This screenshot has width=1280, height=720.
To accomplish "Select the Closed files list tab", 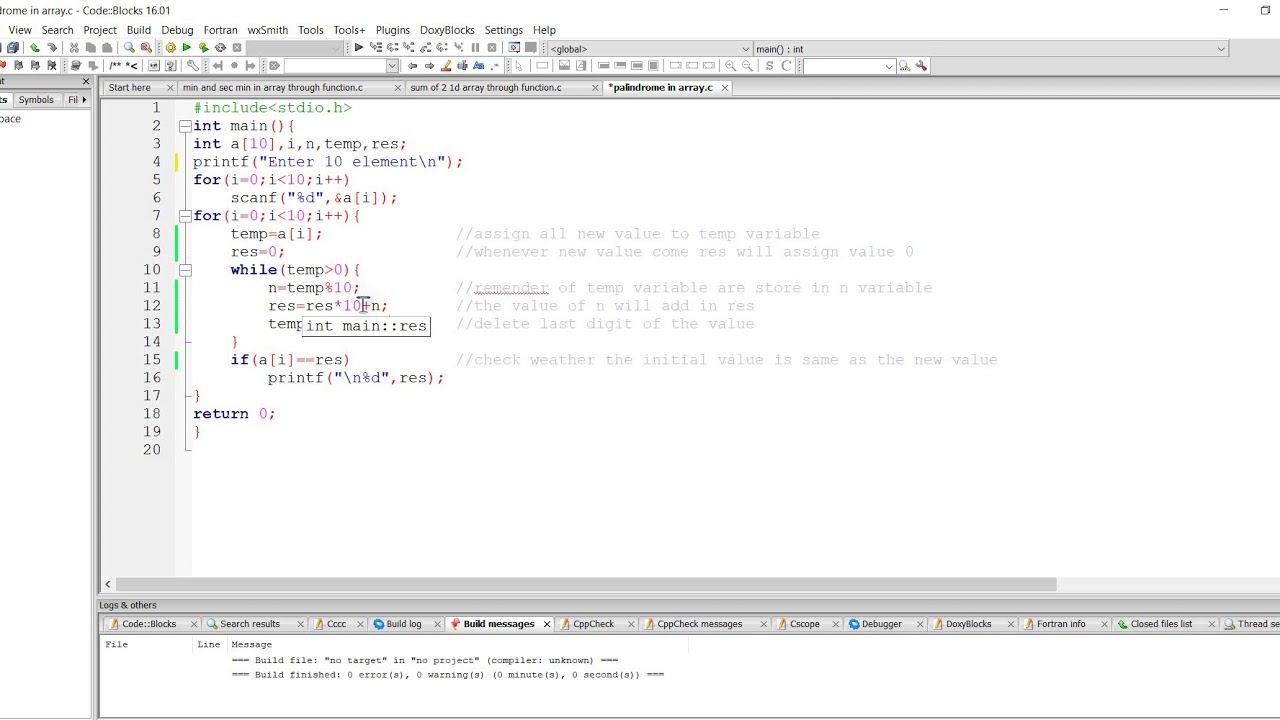I will [x=1161, y=624].
